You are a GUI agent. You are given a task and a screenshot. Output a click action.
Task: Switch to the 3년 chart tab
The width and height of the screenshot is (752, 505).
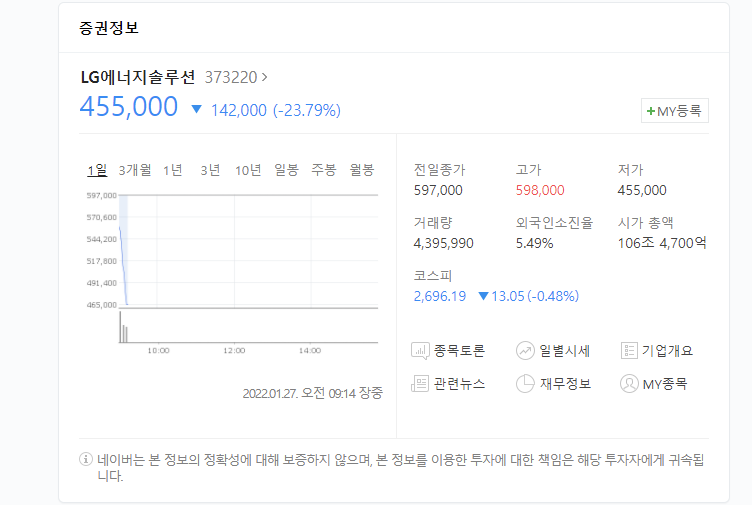[210, 170]
